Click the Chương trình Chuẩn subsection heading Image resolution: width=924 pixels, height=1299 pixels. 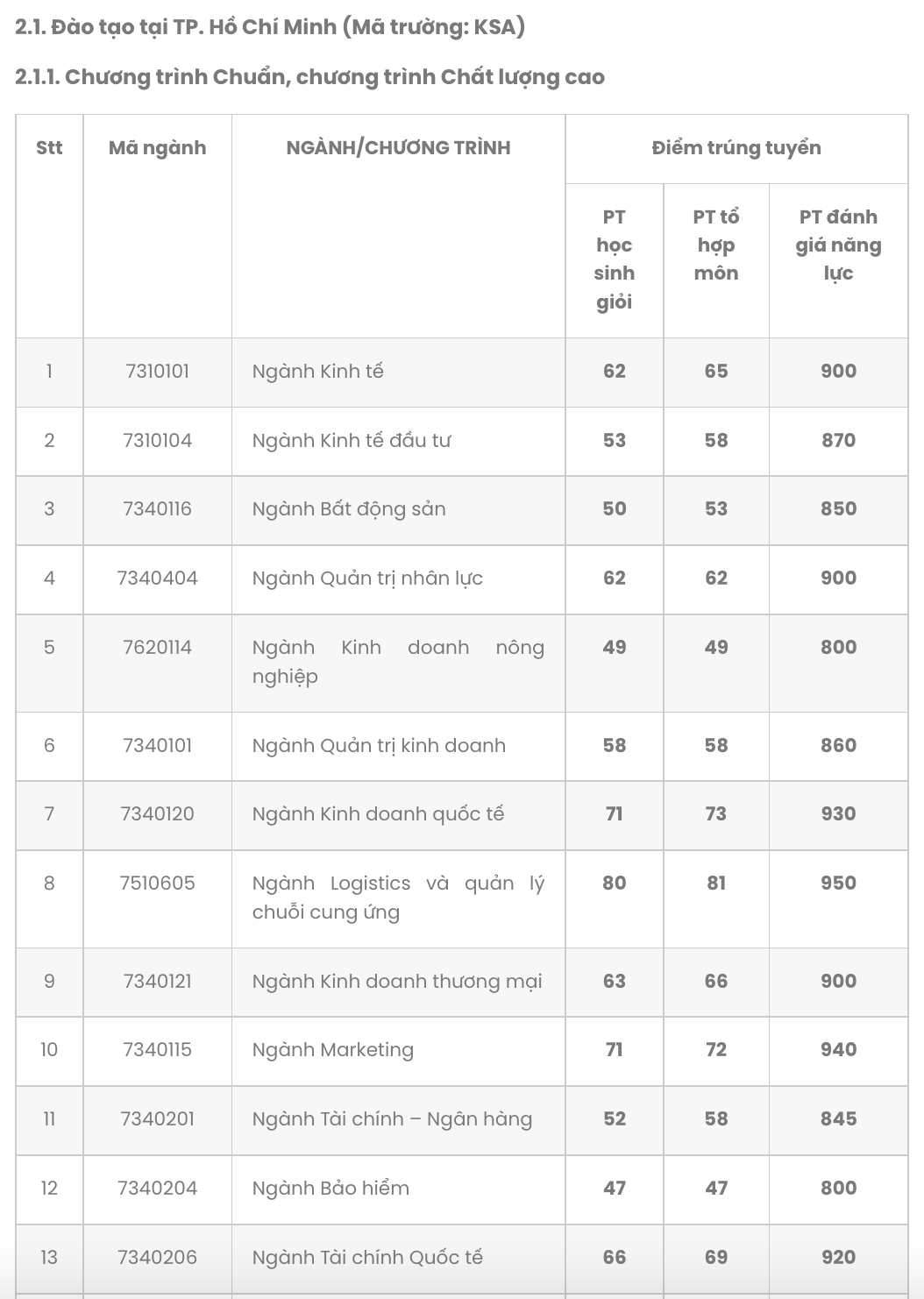[309, 77]
